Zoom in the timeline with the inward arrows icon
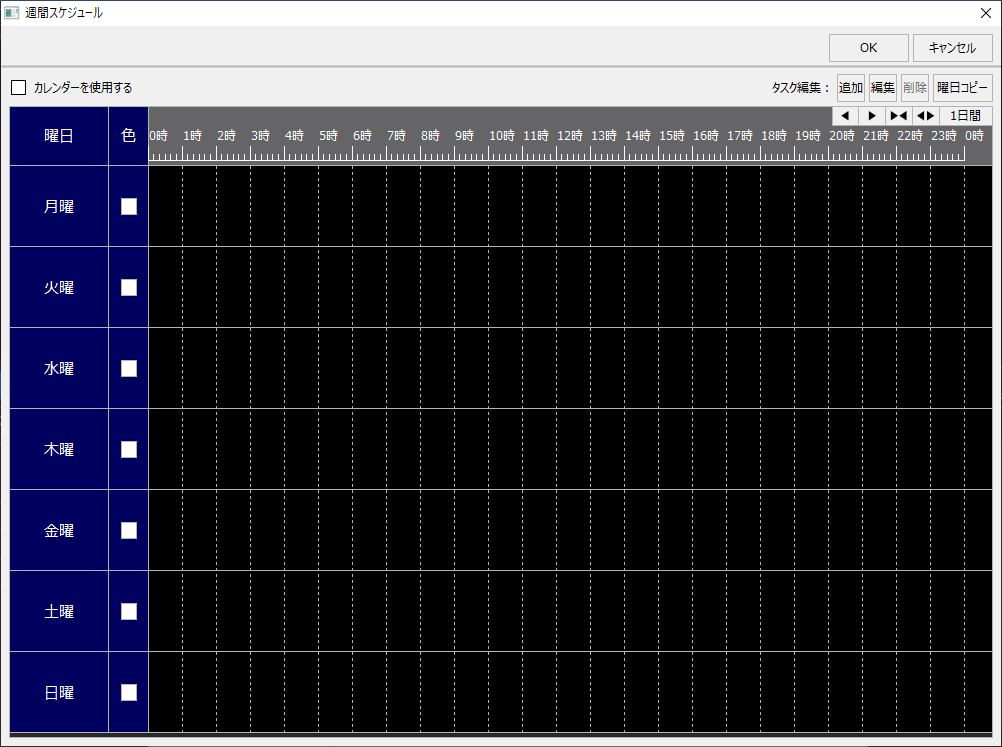 click(x=898, y=115)
